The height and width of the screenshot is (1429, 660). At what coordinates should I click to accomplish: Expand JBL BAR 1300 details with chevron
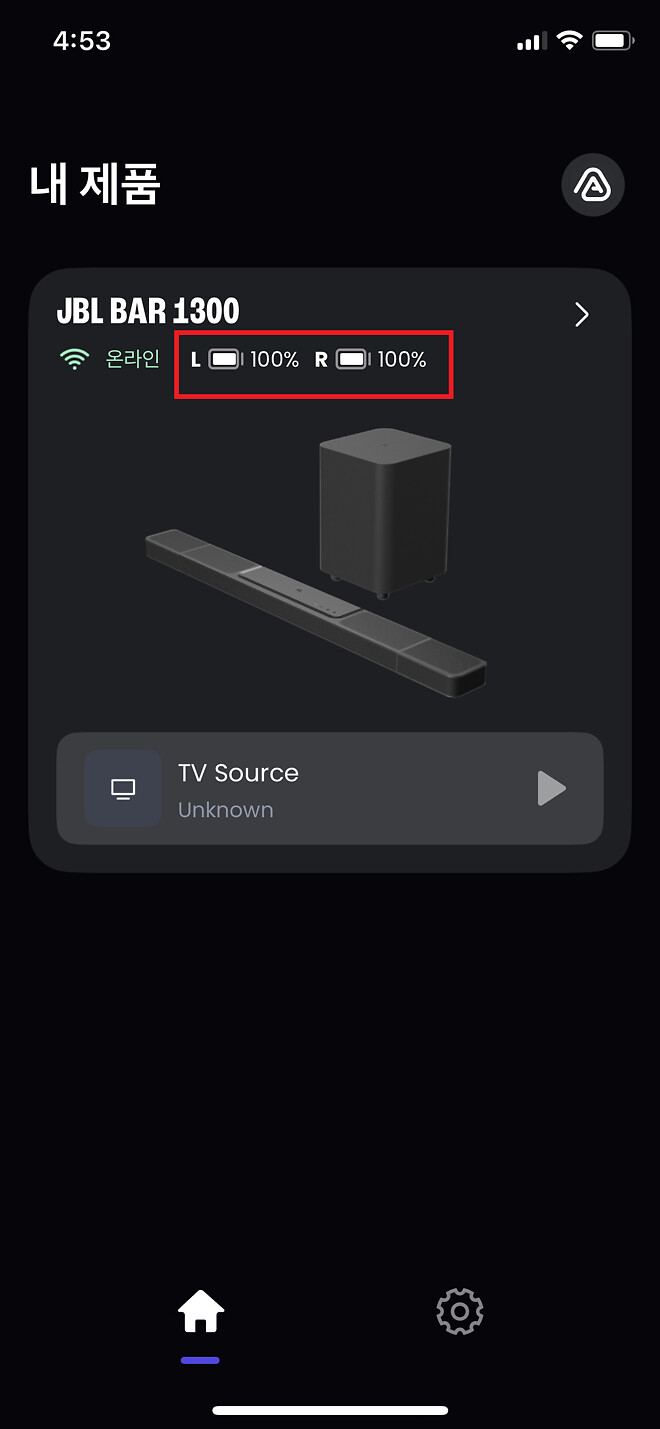tap(582, 315)
